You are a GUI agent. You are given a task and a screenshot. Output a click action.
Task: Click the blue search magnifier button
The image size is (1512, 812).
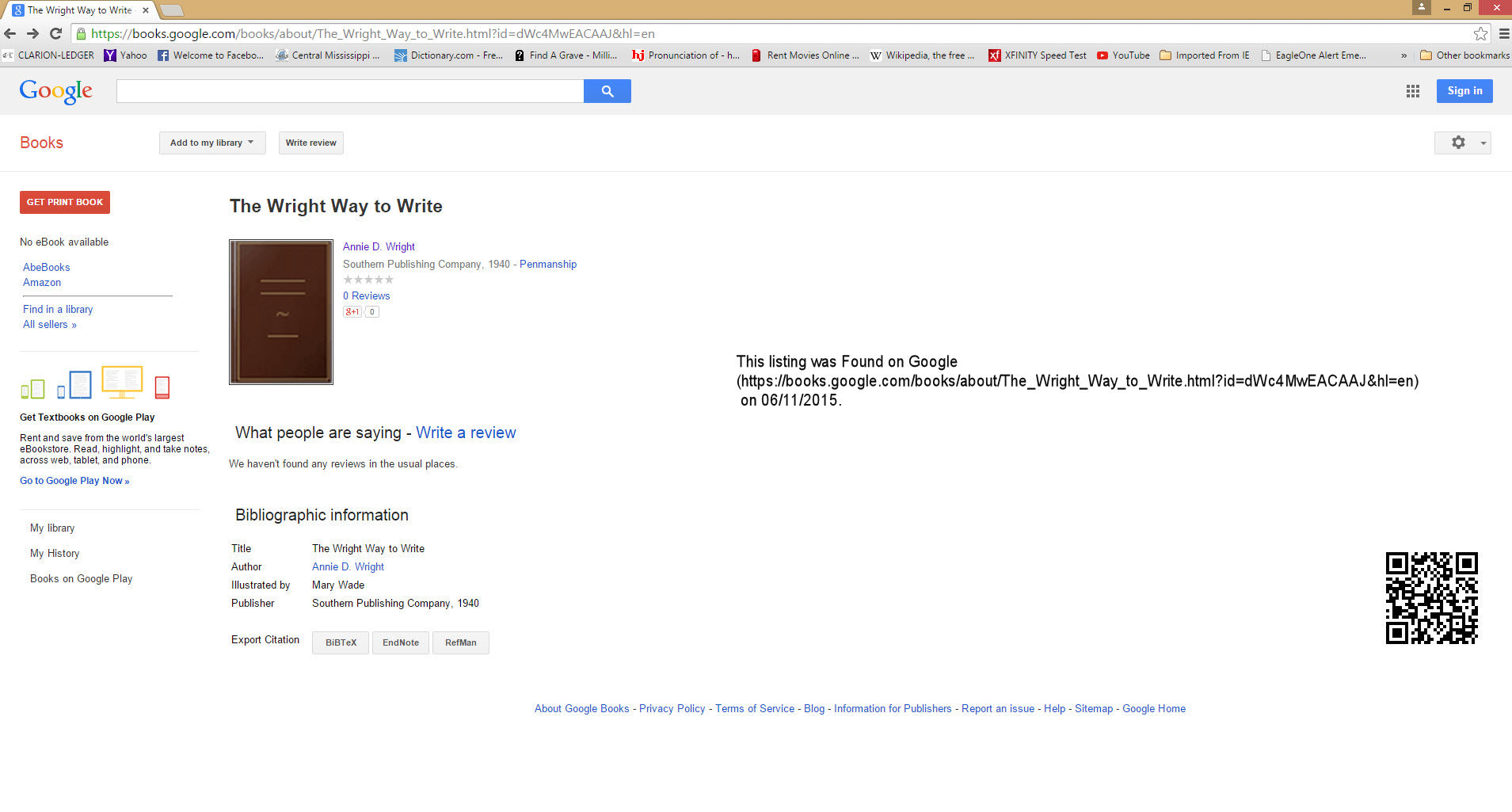click(607, 91)
